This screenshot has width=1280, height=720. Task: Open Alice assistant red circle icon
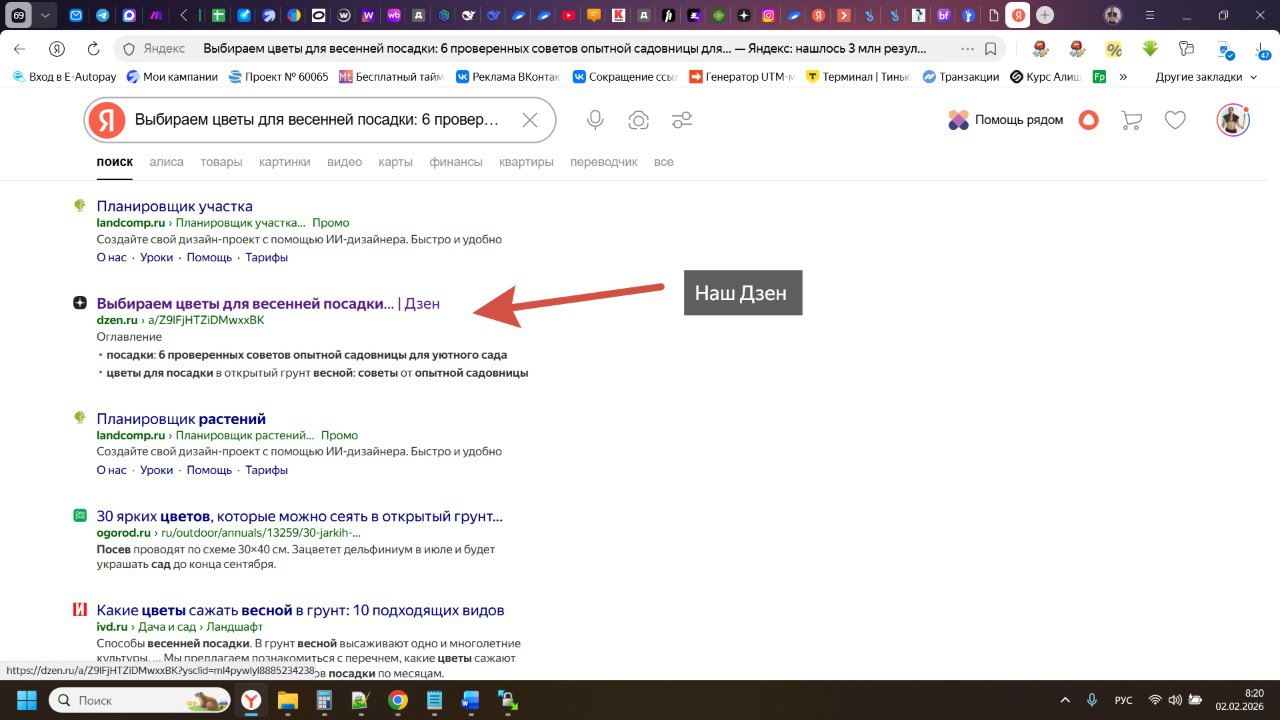tap(1089, 120)
